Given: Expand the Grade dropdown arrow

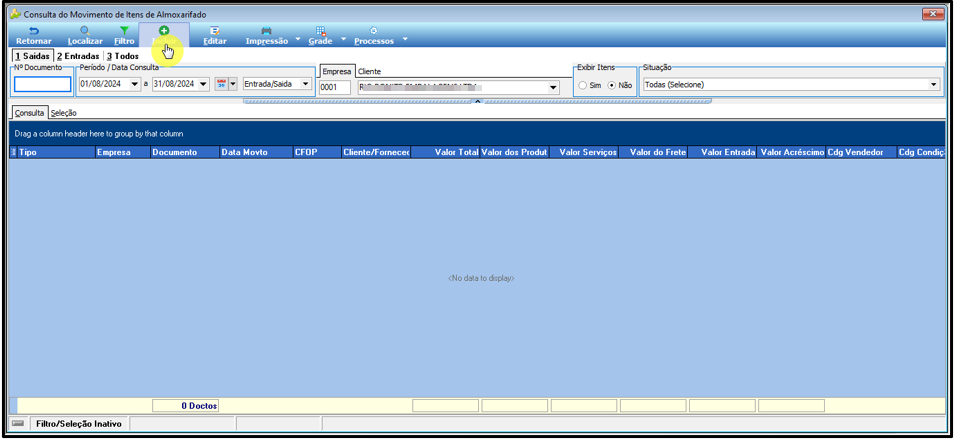Looking at the screenshot, I should tap(343, 40).
